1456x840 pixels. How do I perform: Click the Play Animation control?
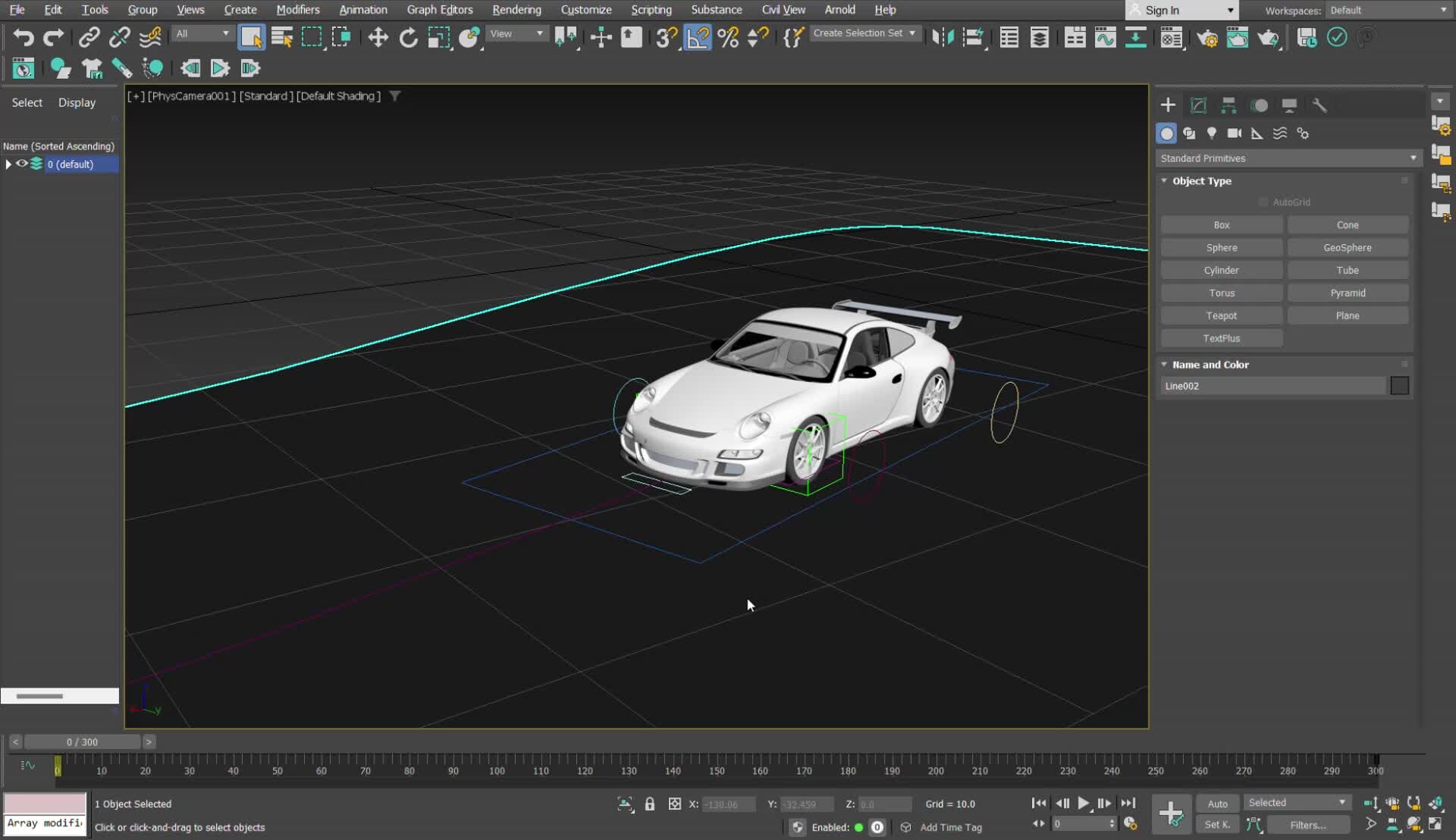(x=1084, y=804)
